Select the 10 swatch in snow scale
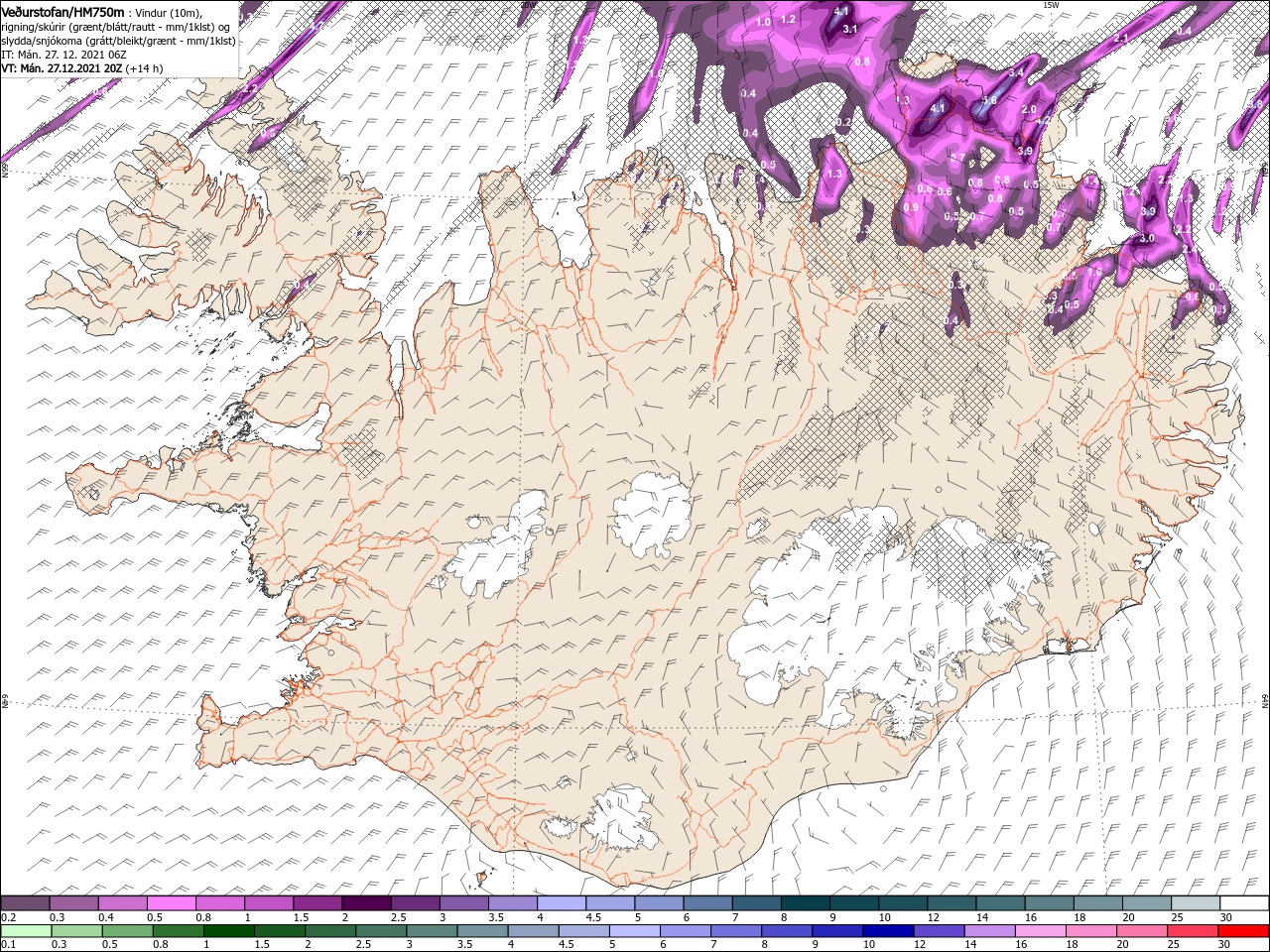Screen dimensions: 1270x952 pos(903,902)
